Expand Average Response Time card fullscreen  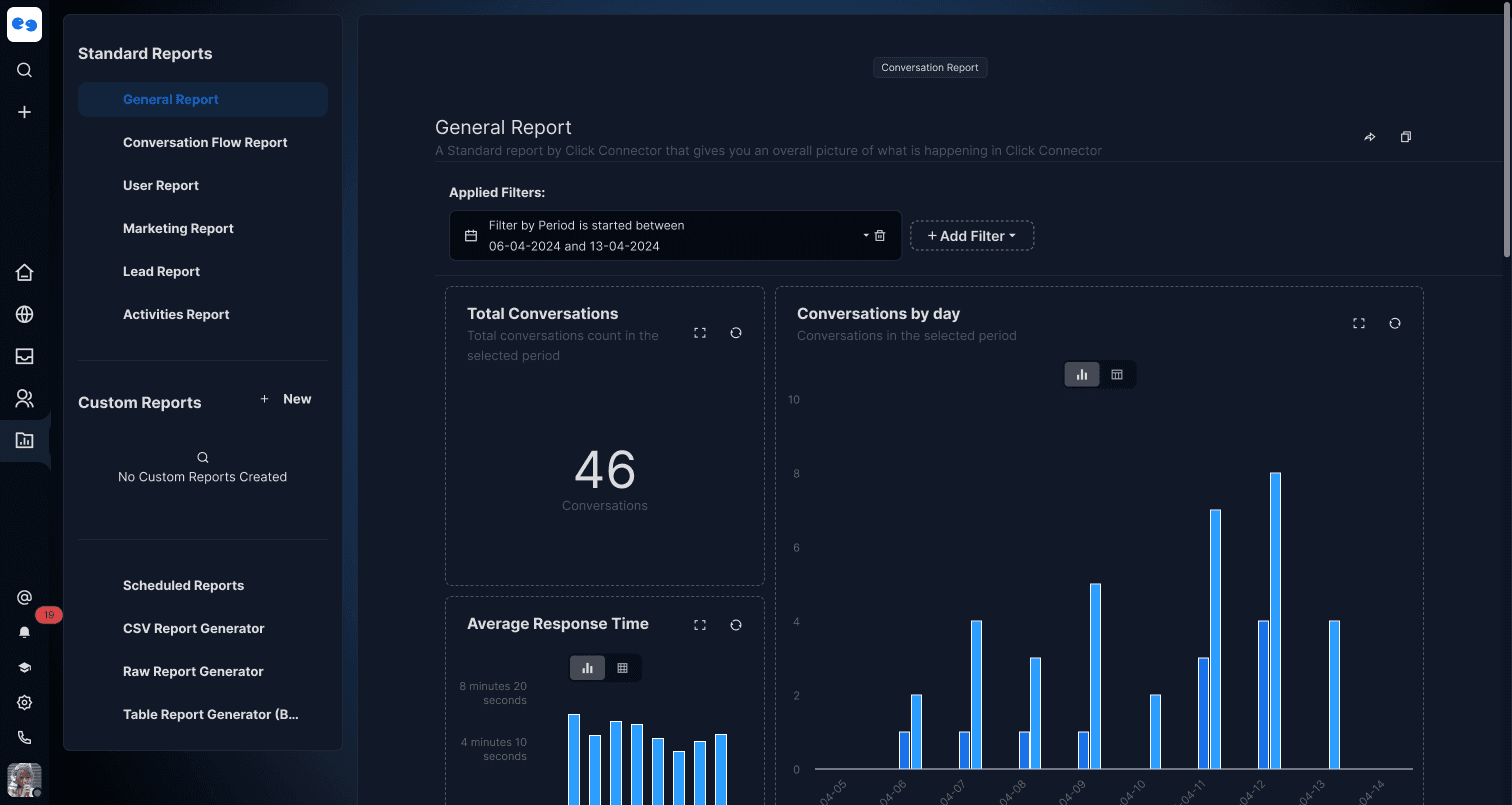point(700,625)
